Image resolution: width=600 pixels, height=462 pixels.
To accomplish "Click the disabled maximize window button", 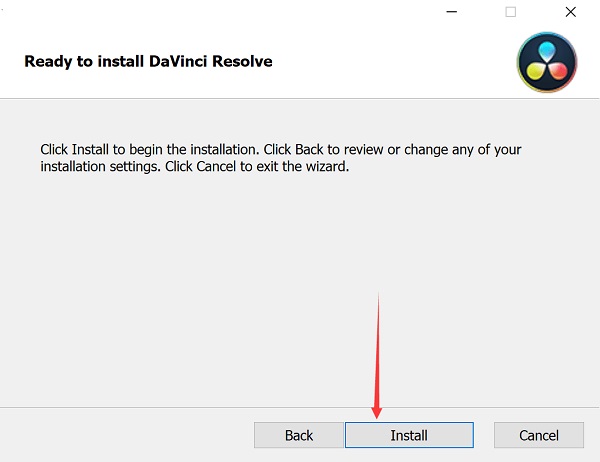I will point(510,12).
